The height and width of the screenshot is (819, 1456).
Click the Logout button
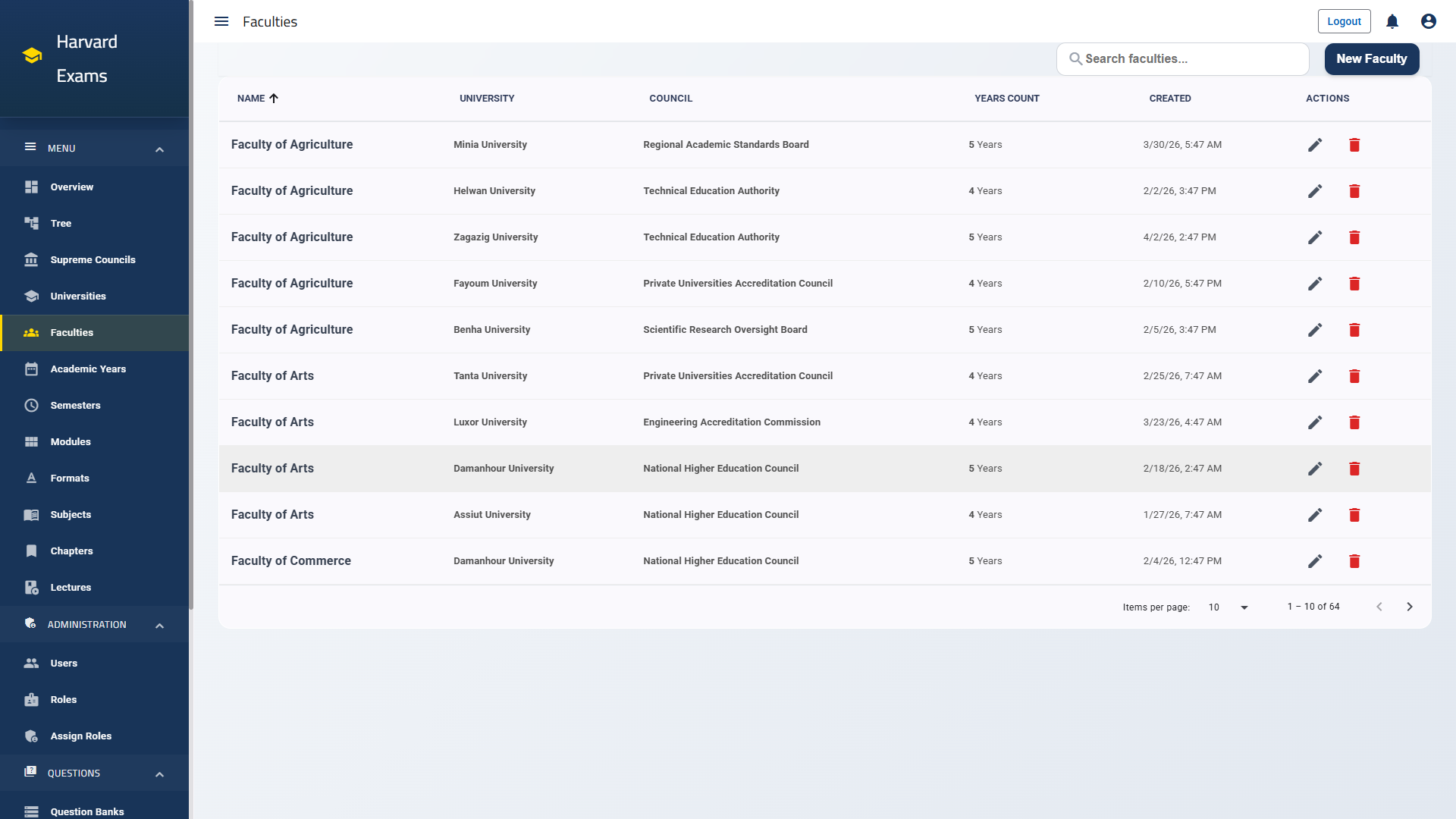(x=1344, y=21)
